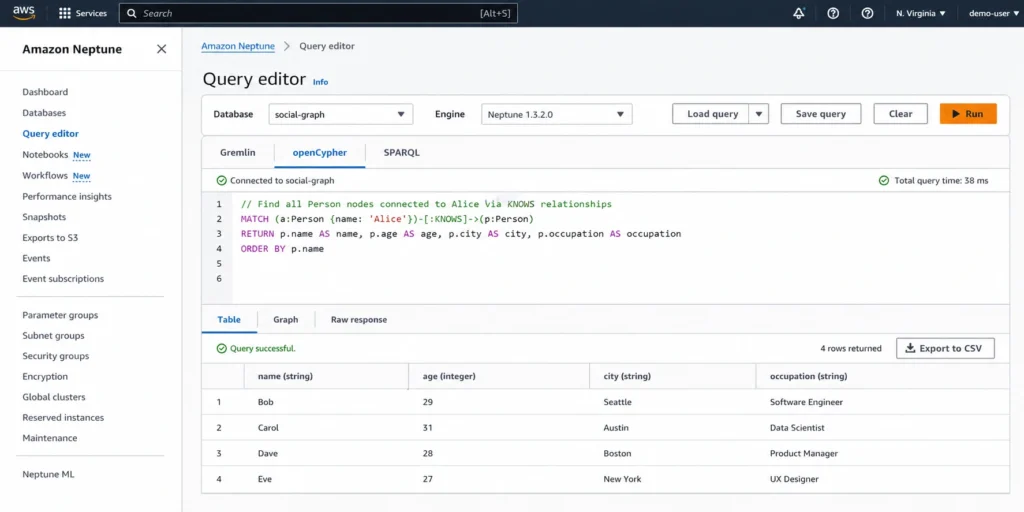The height and width of the screenshot is (512, 1024).
Task: Open Notebooks in the sidebar
Action: click(x=45, y=155)
